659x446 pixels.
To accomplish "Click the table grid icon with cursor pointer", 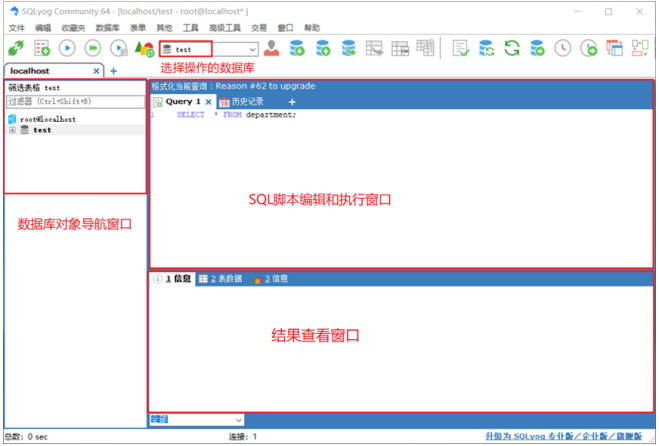I will 374,48.
